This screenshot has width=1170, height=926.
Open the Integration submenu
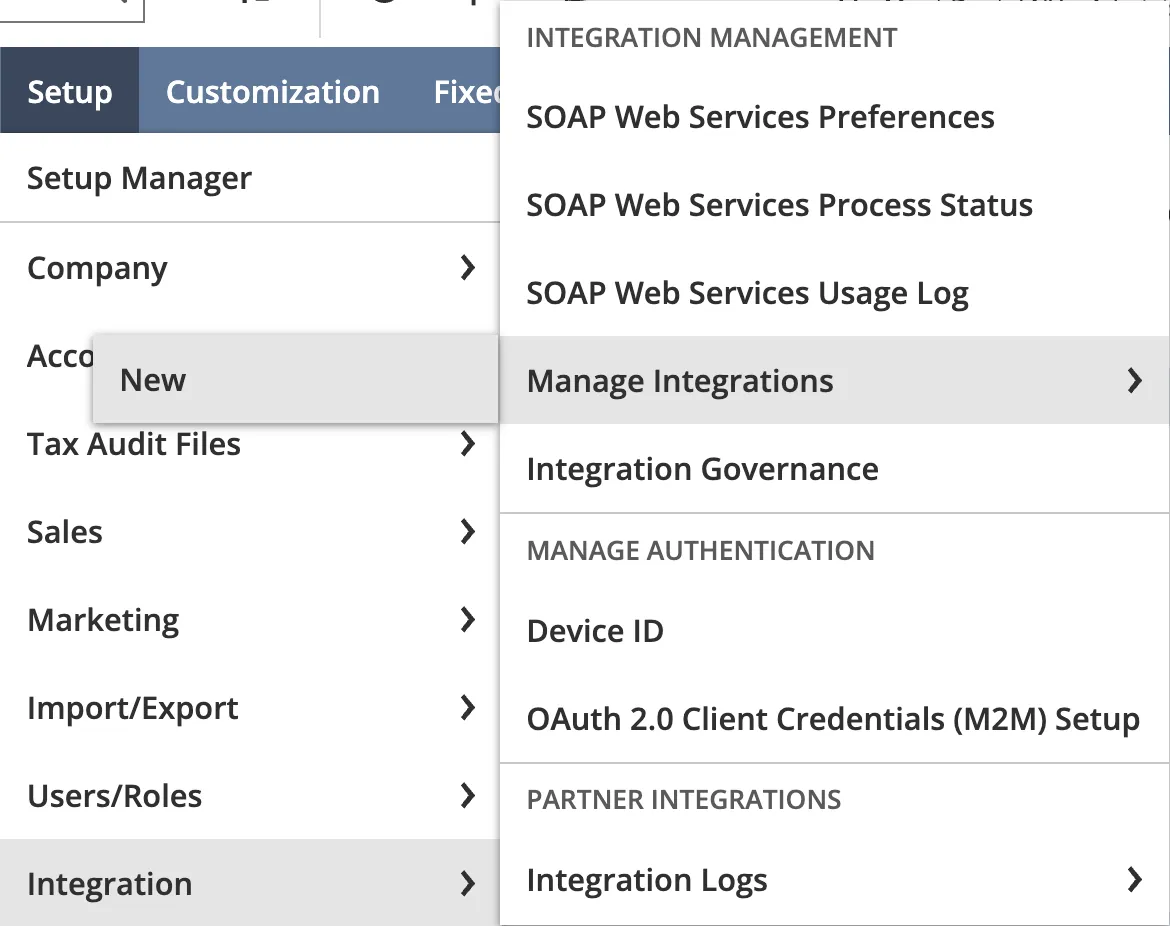pyautogui.click(x=249, y=883)
